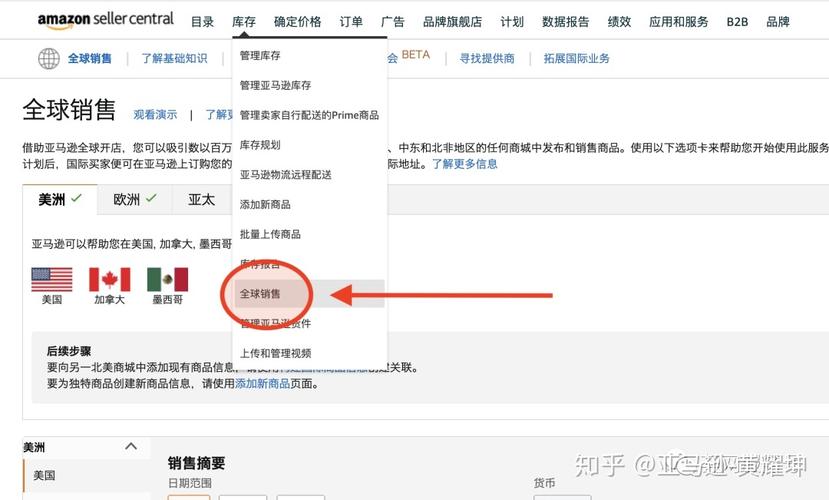Screen dimensions: 829x500
Task: Click the 添加新商品 link in 后续步骤
Action: click(x=262, y=384)
